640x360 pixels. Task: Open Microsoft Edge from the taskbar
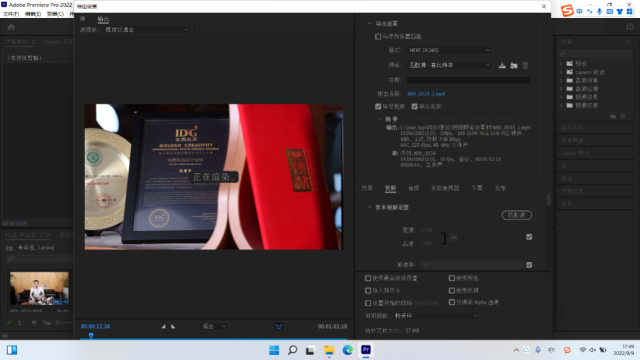(x=347, y=350)
